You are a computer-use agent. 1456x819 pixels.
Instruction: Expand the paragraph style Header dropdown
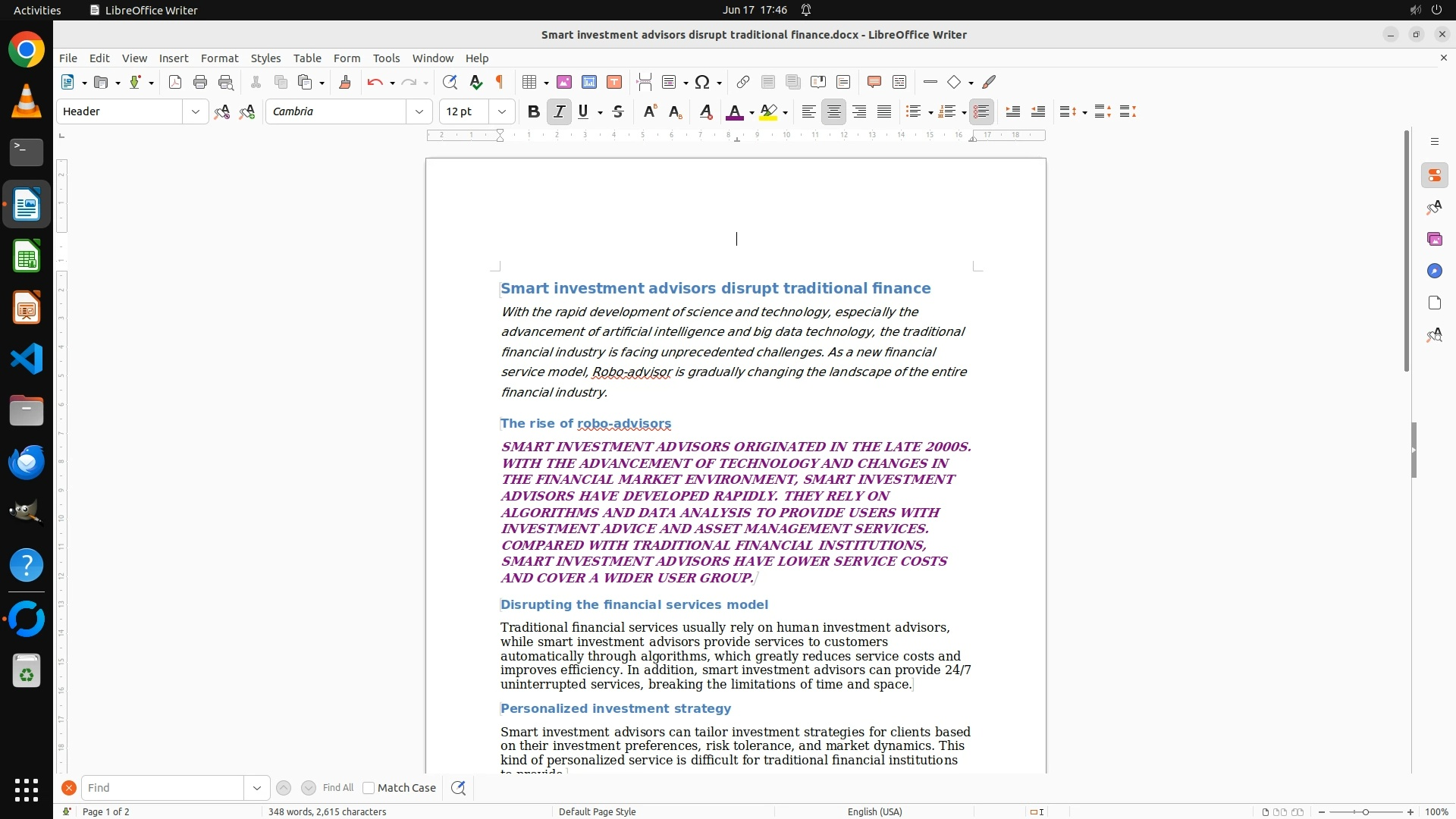click(x=195, y=111)
